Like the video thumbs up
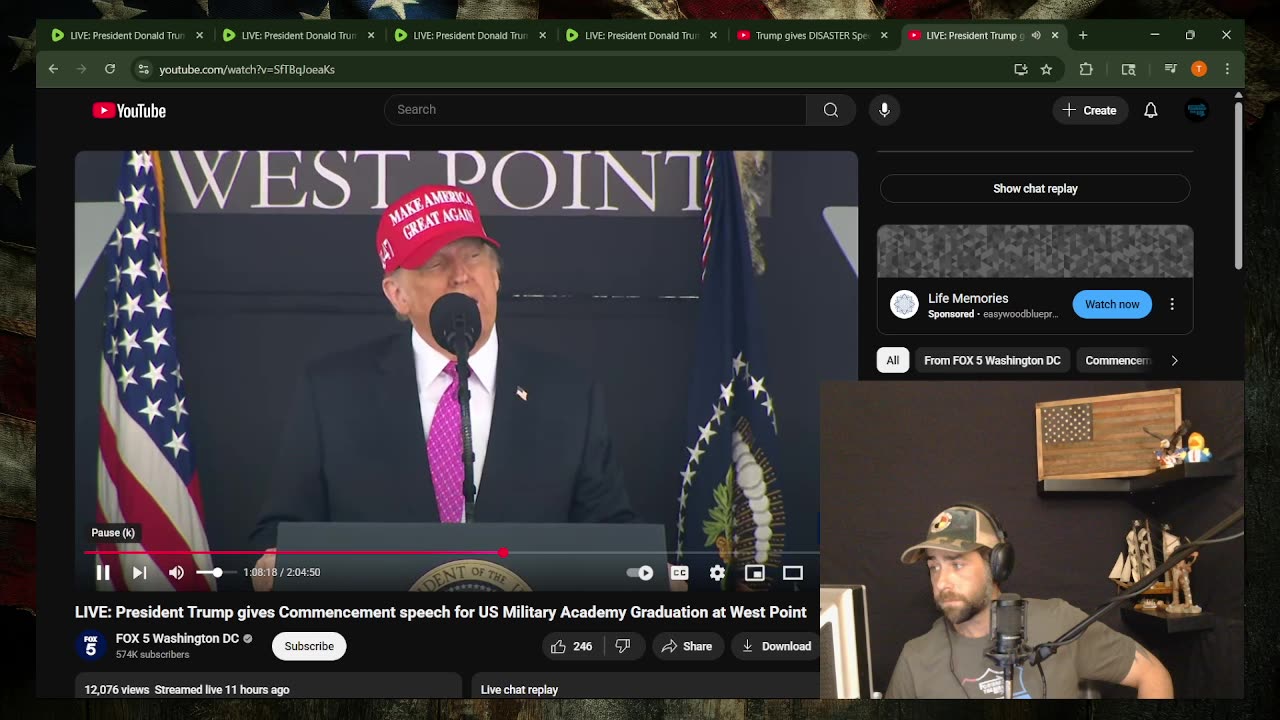The height and width of the screenshot is (720, 1280). click(x=573, y=646)
